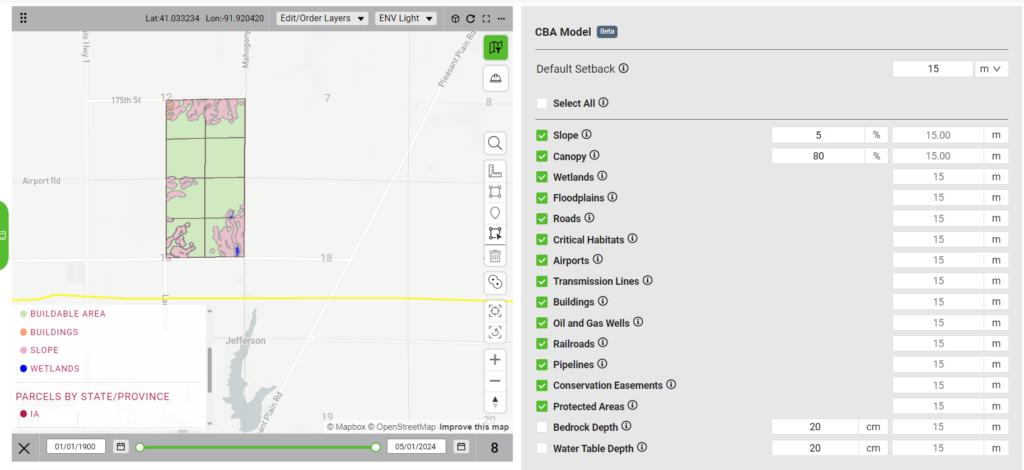This screenshot has height=470, width=1024.
Task: Click the SLOPE legend entry
Action: click(x=39, y=351)
